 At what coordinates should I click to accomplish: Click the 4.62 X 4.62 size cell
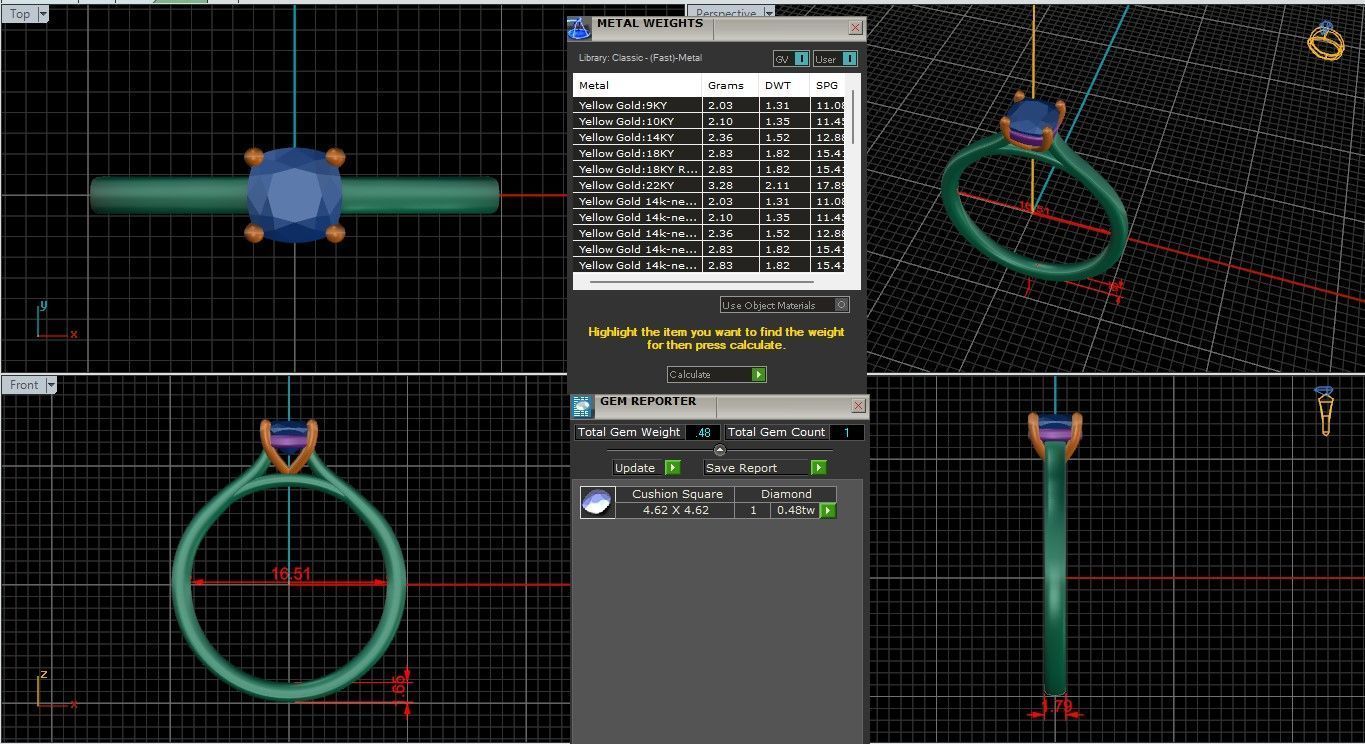(676, 510)
